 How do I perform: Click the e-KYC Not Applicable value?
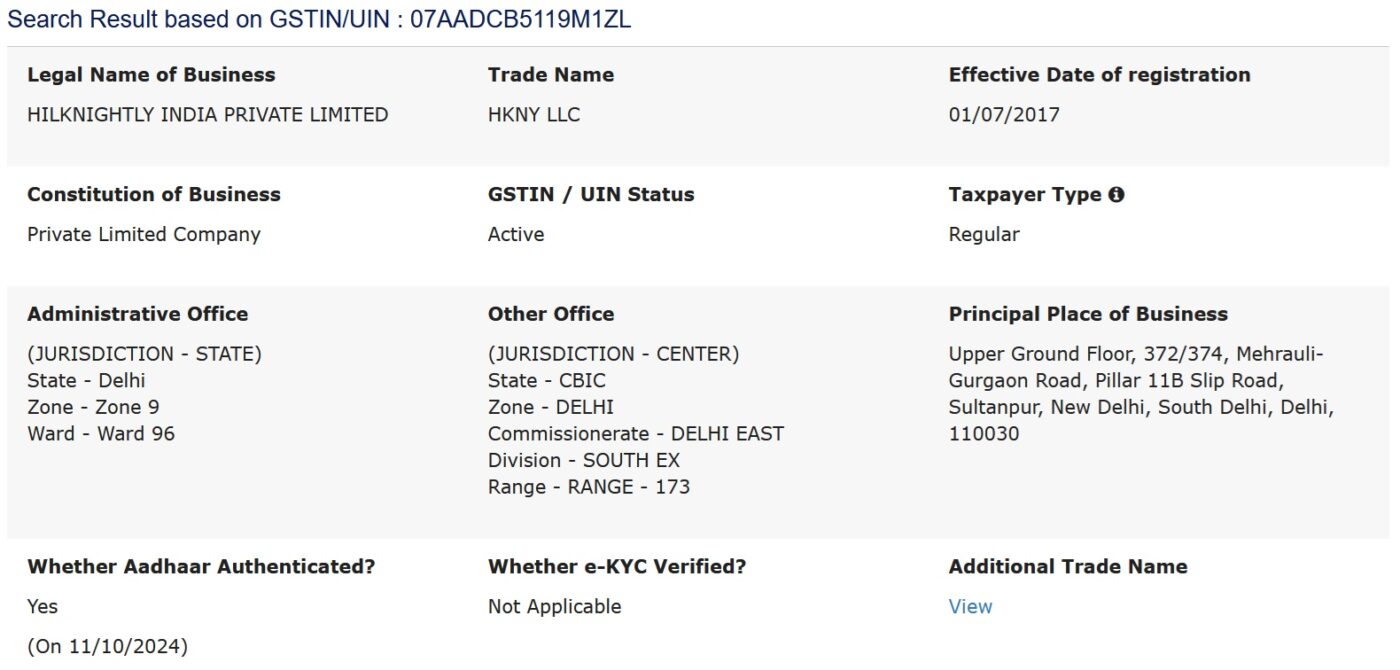coord(554,607)
